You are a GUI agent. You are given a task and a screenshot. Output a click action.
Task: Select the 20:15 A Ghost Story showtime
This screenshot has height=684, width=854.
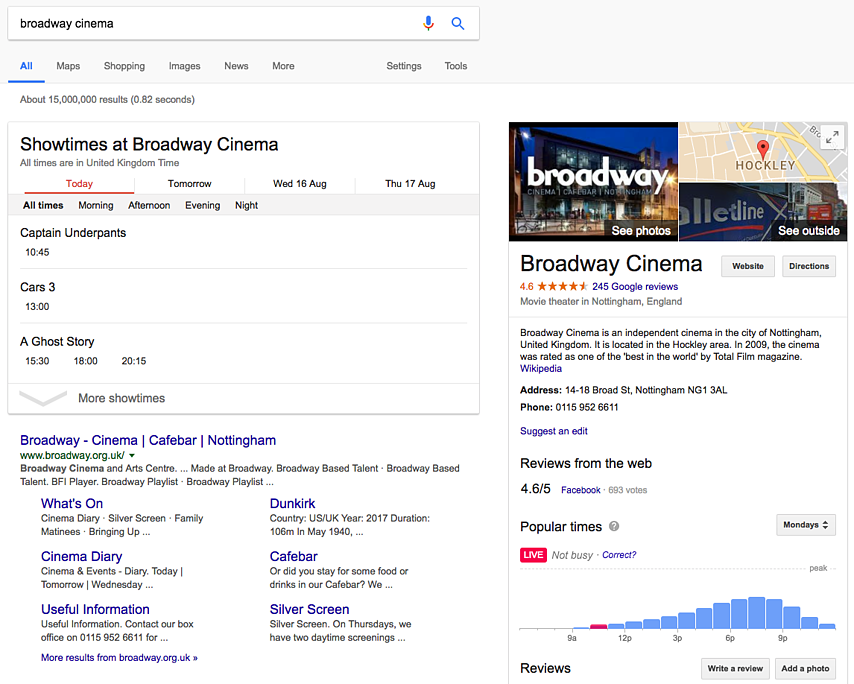(134, 361)
